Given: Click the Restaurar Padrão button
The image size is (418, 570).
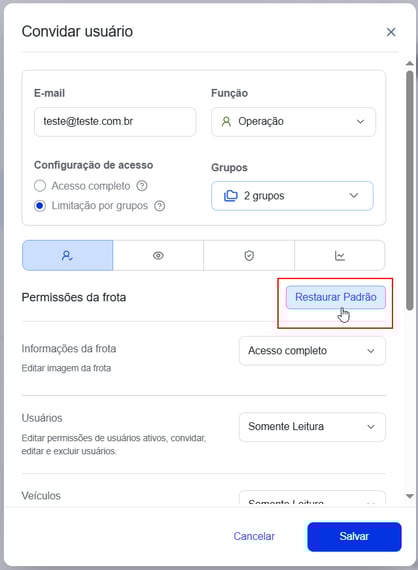Looking at the screenshot, I should pos(335,297).
